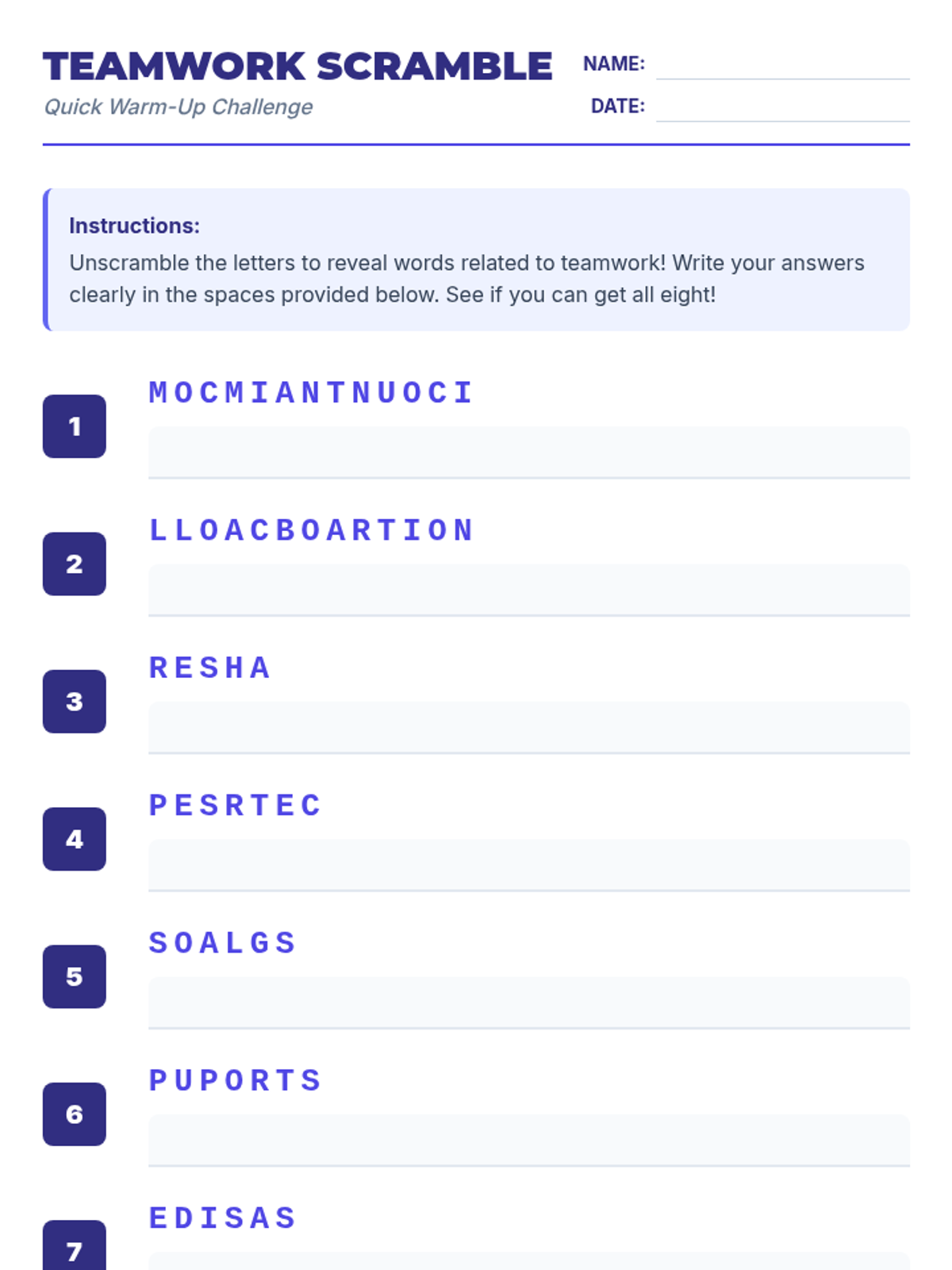Screen dimensions: 952x1270
Task: Click the TEAMWORK SCRAMBLE title
Action: point(297,66)
